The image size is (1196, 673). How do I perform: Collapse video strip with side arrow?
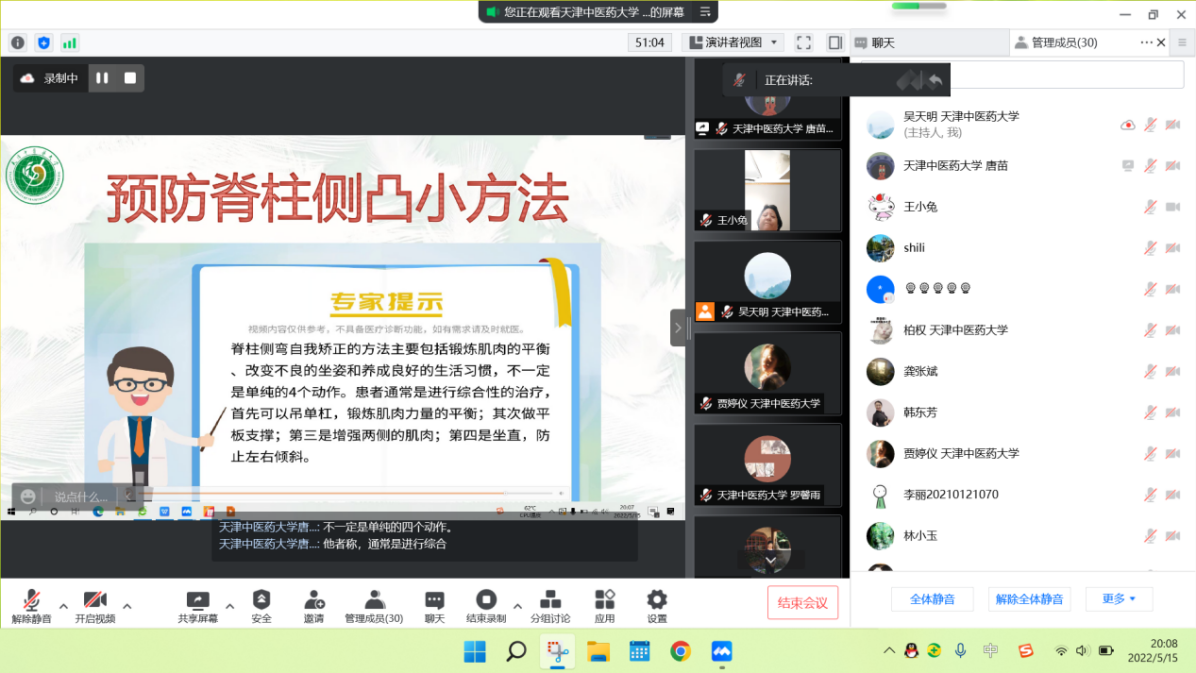[677, 328]
